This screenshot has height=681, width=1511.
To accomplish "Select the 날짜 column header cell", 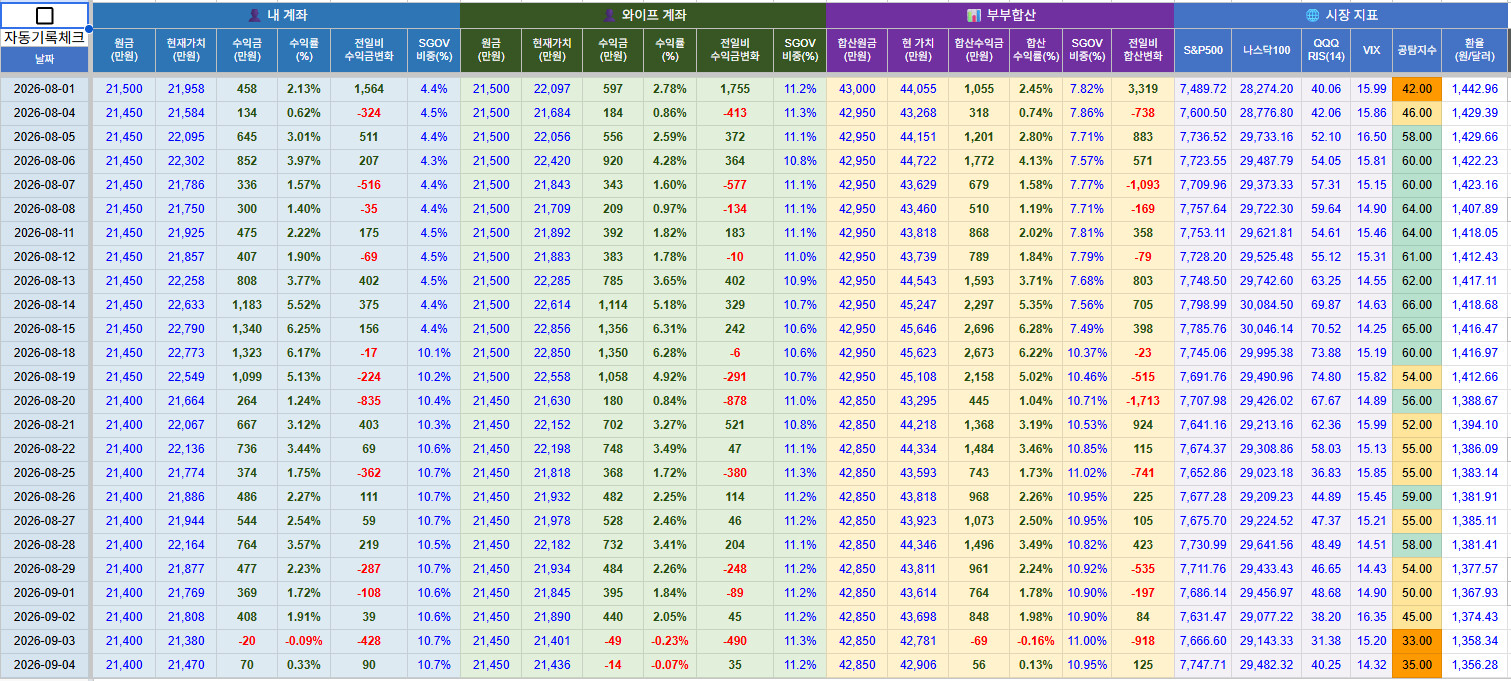I will click(x=45, y=59).
